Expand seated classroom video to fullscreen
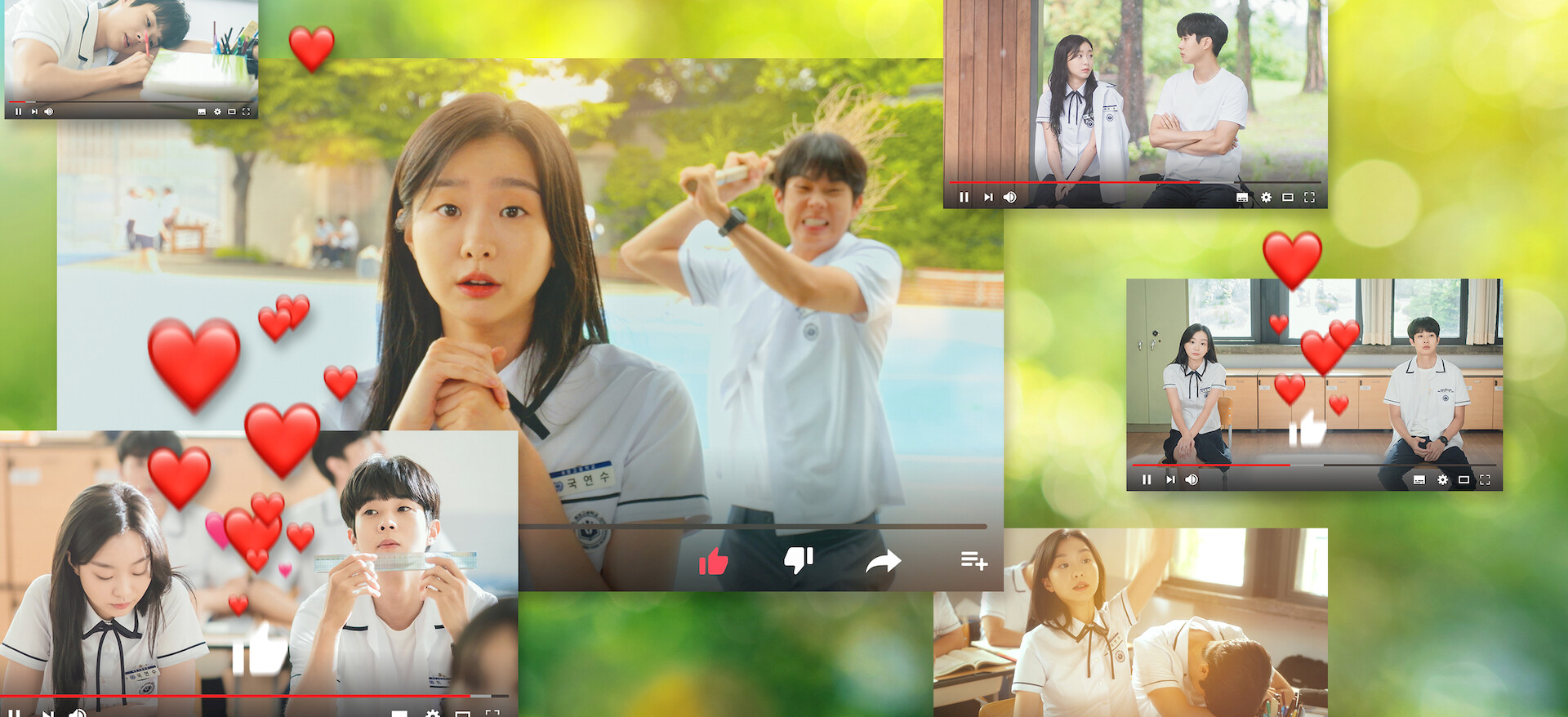 1485,479
